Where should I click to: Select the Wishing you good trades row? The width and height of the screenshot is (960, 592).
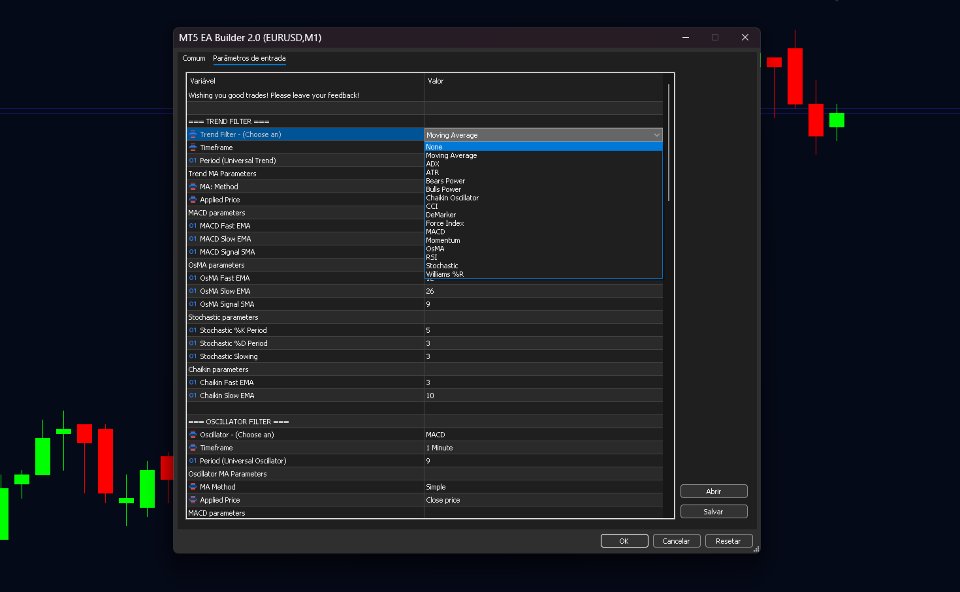coord(425,96)
